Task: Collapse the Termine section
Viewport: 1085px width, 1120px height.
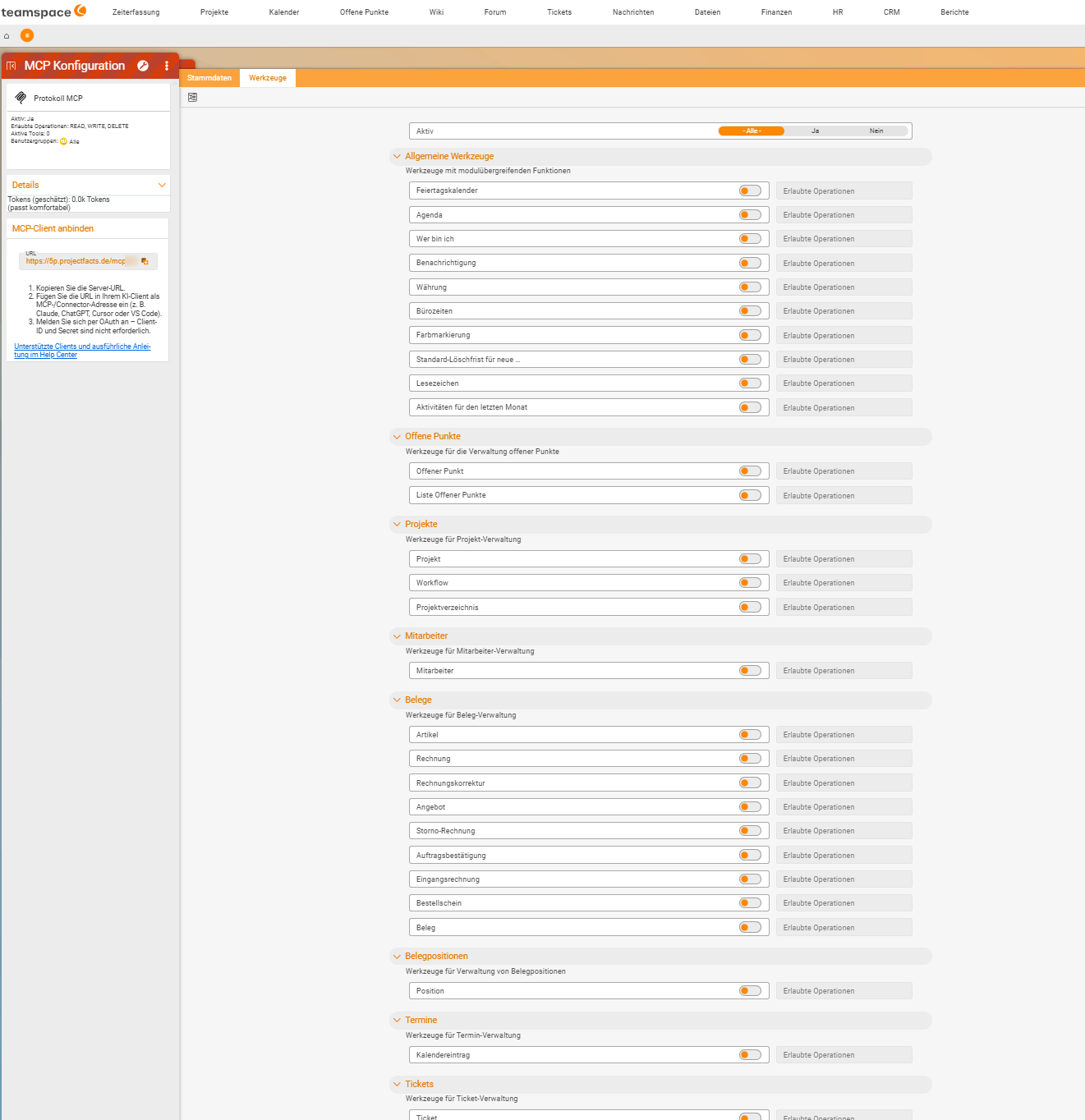Action: pyautogui.click(x=397, y=1020)
